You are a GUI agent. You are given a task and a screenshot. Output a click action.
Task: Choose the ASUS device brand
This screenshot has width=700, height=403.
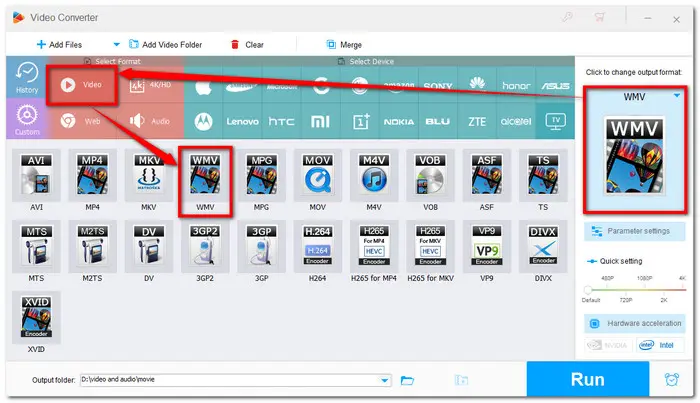(x=555, y=85)
